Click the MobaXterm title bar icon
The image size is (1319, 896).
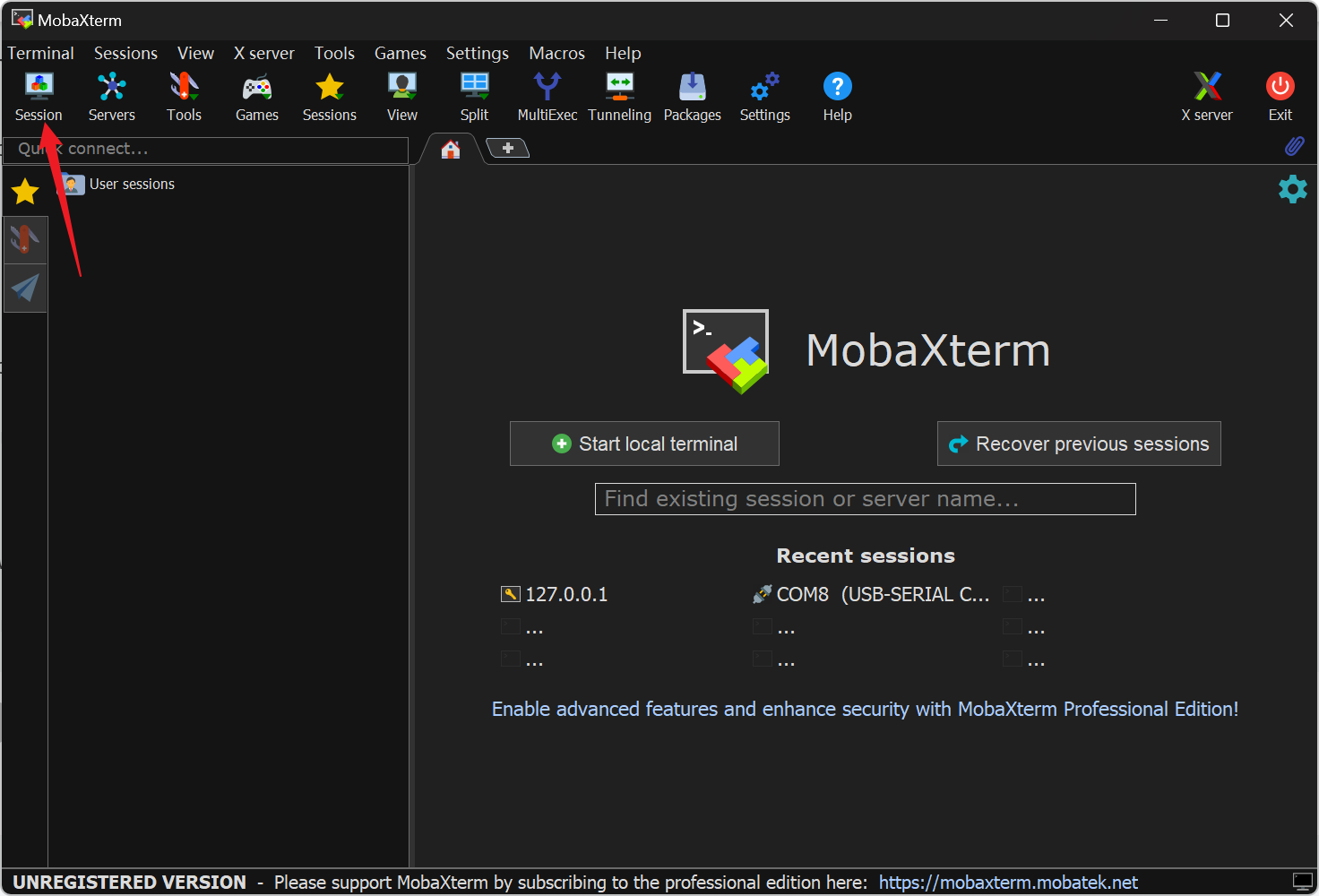click(x=22, y=19)
